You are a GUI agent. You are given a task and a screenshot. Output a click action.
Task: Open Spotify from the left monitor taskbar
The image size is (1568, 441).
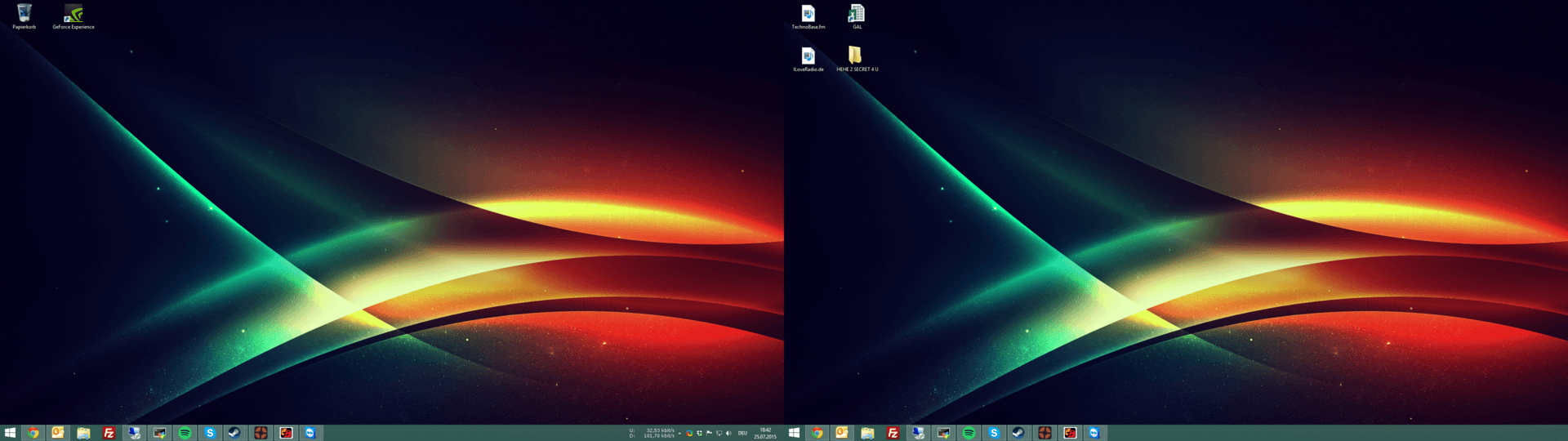(185, 433)
